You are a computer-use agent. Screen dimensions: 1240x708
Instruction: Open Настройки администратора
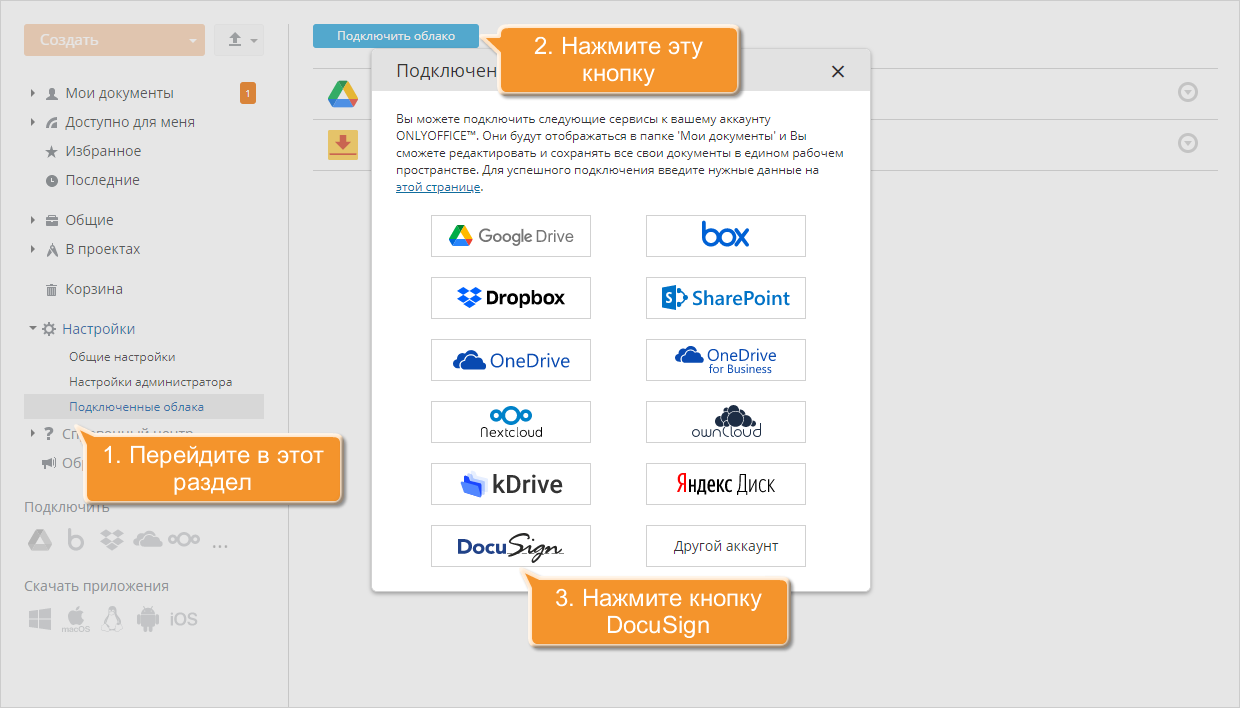[151, 382]
